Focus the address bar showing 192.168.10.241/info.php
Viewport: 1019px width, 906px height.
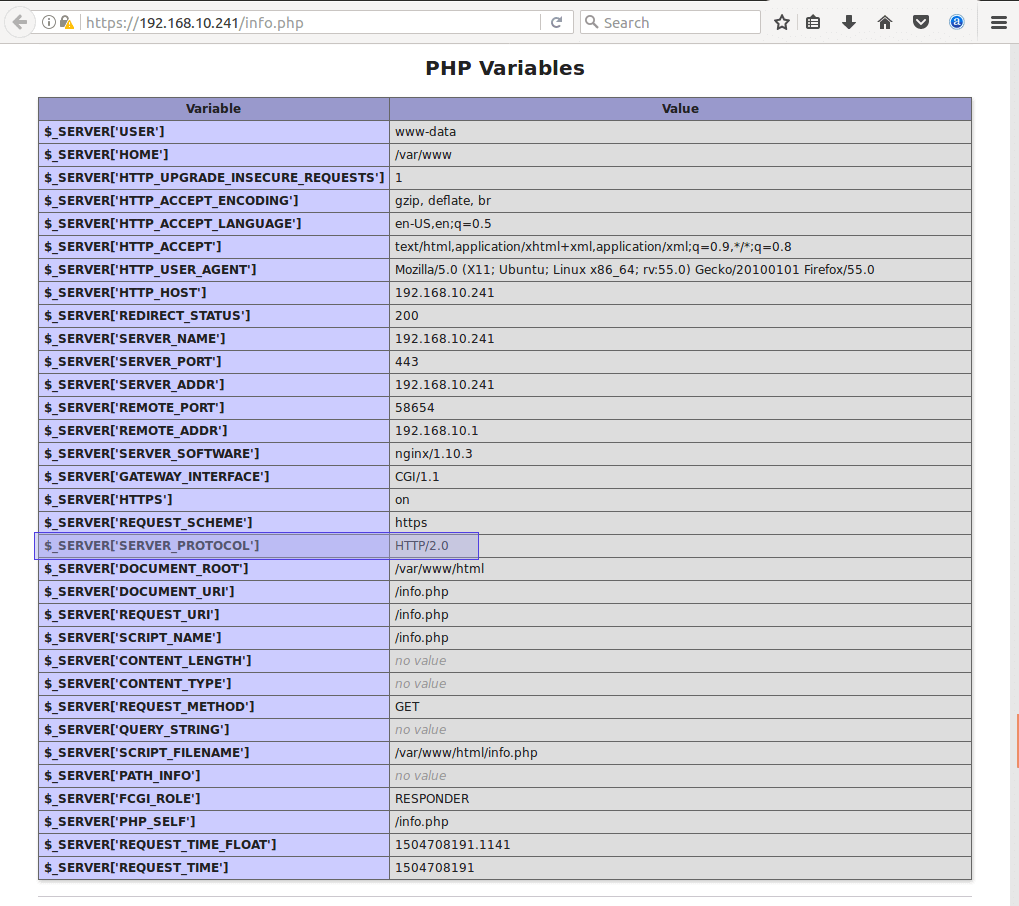pyautogui.click(x=311, y=23)
